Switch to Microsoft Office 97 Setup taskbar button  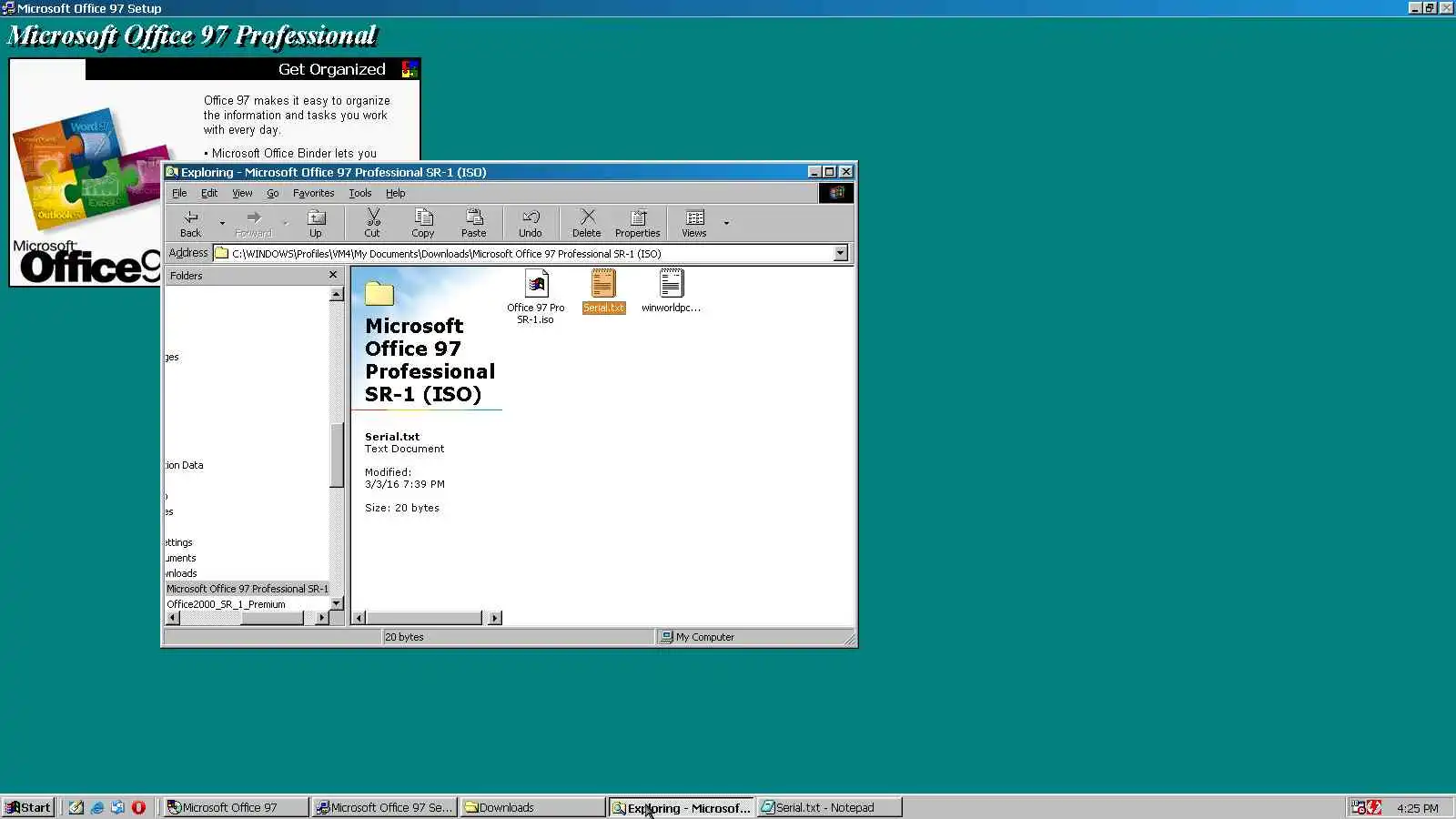[x=384, y=807]
